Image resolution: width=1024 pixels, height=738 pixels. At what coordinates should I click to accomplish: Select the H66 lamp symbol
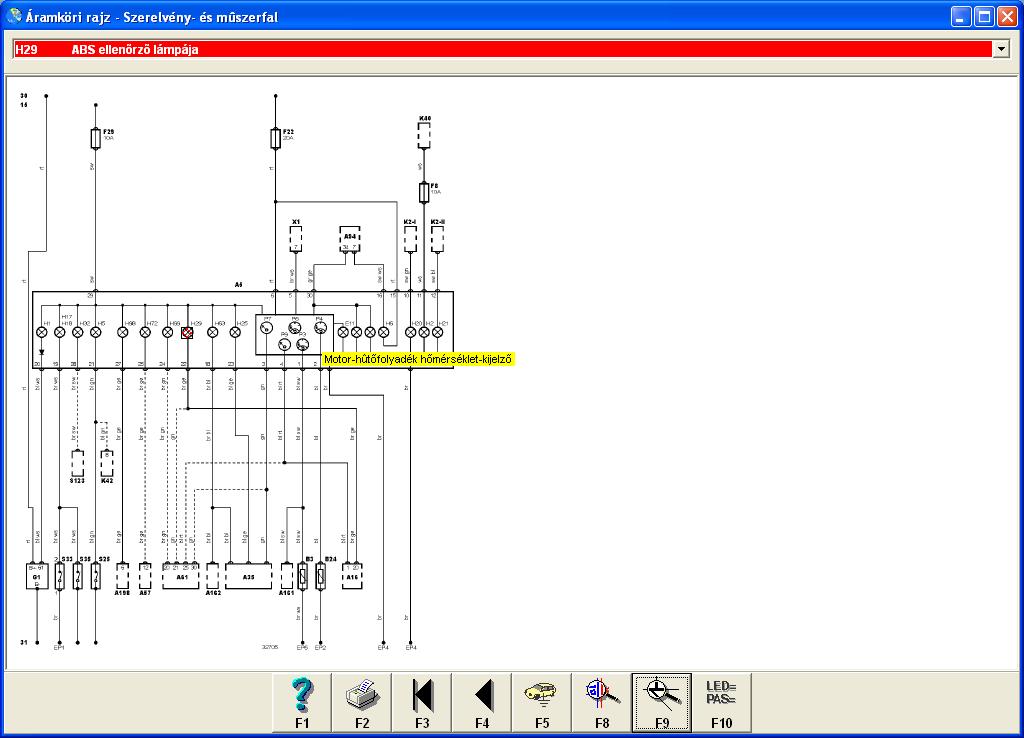tap(167, 332)
